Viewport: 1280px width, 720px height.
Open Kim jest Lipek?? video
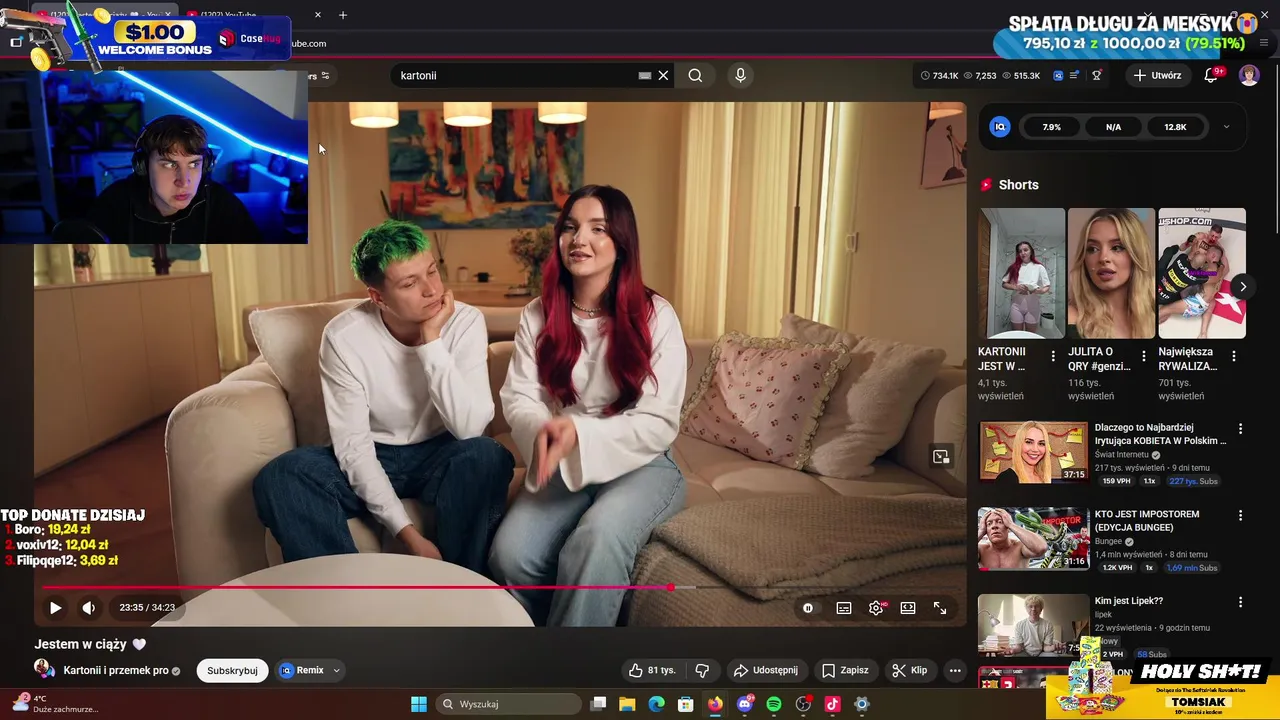point(1128,601)
